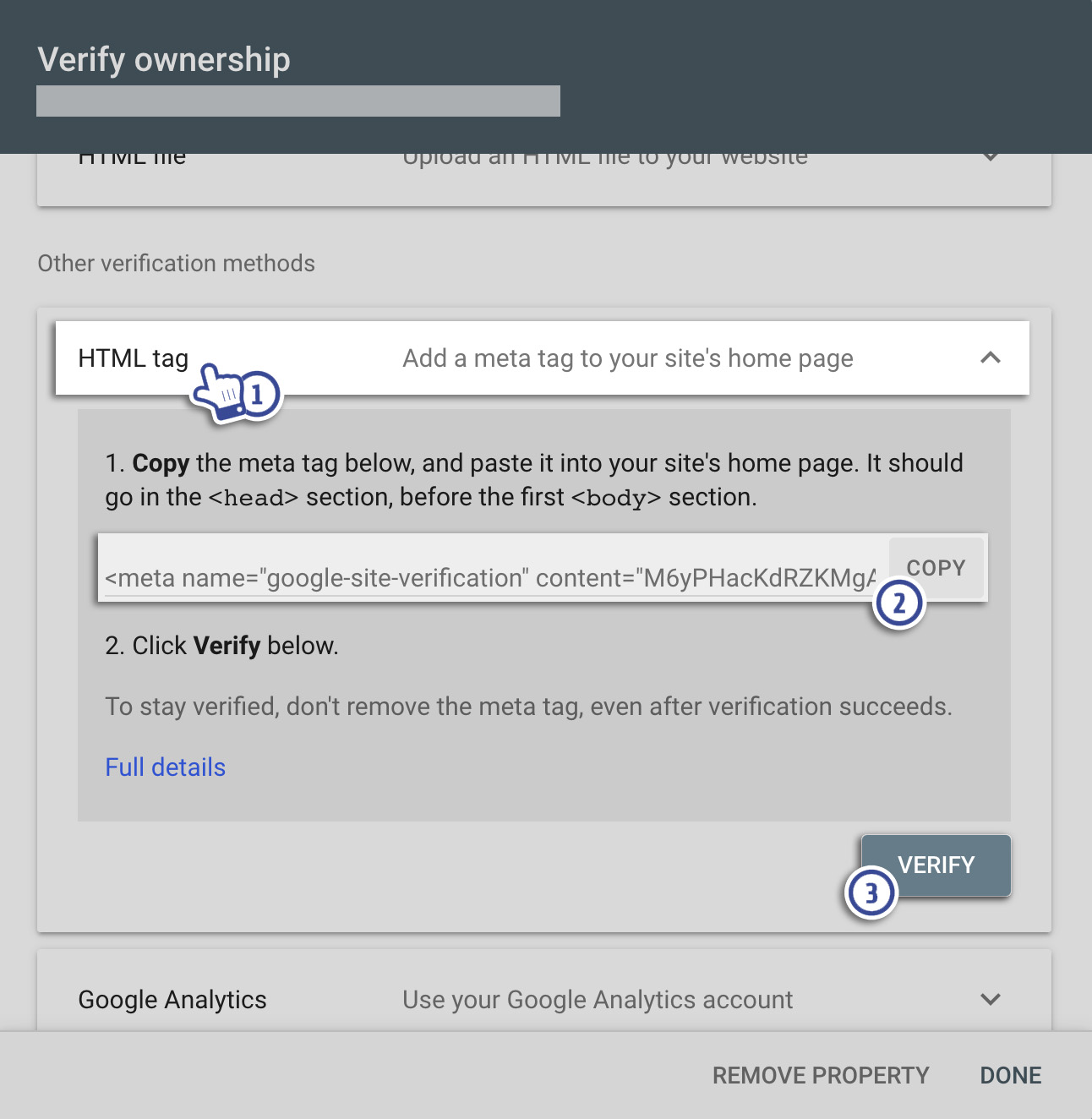Click 'Add a meta tag' description text
The width and height of the screenshot is (1092, 1119).
(627, 358)
